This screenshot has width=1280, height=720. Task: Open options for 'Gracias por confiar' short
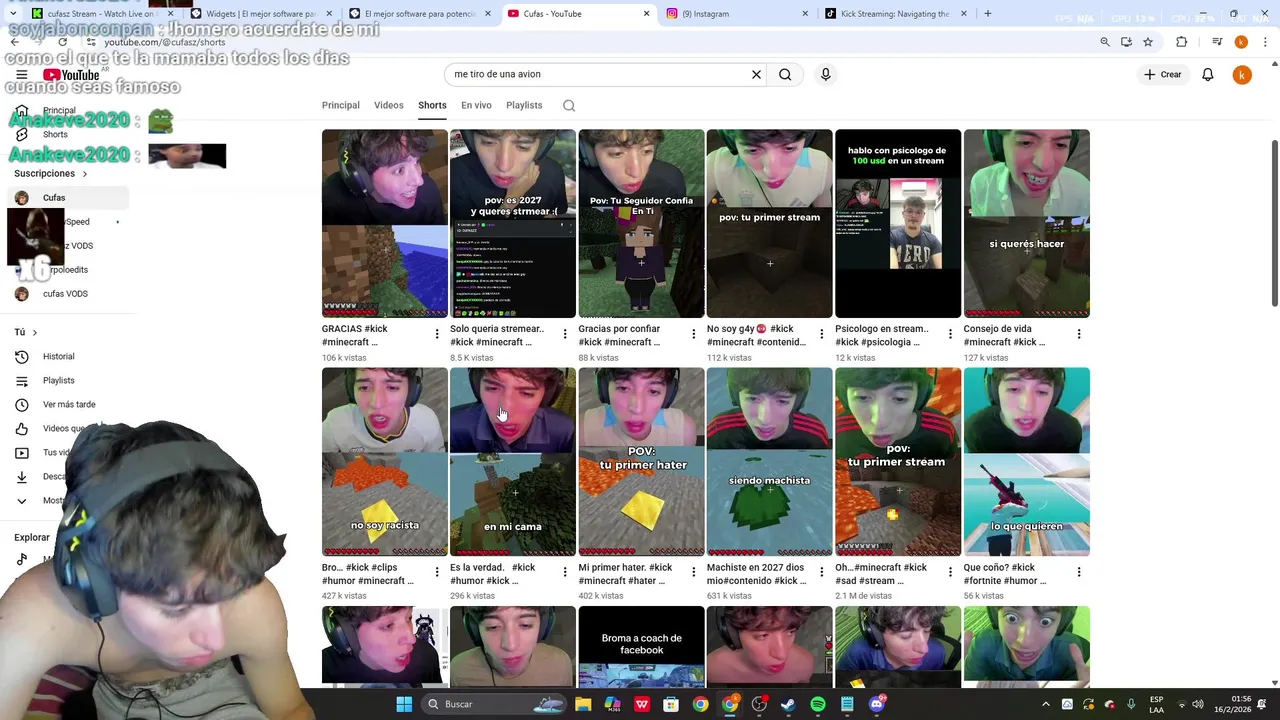click(x=693, y=334)
